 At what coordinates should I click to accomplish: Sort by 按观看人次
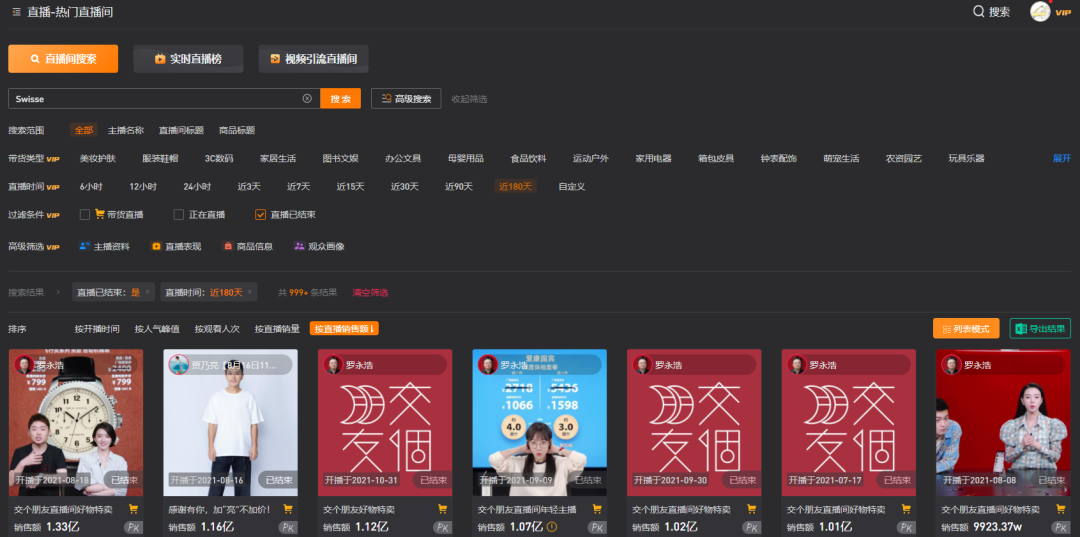point(217,329)
